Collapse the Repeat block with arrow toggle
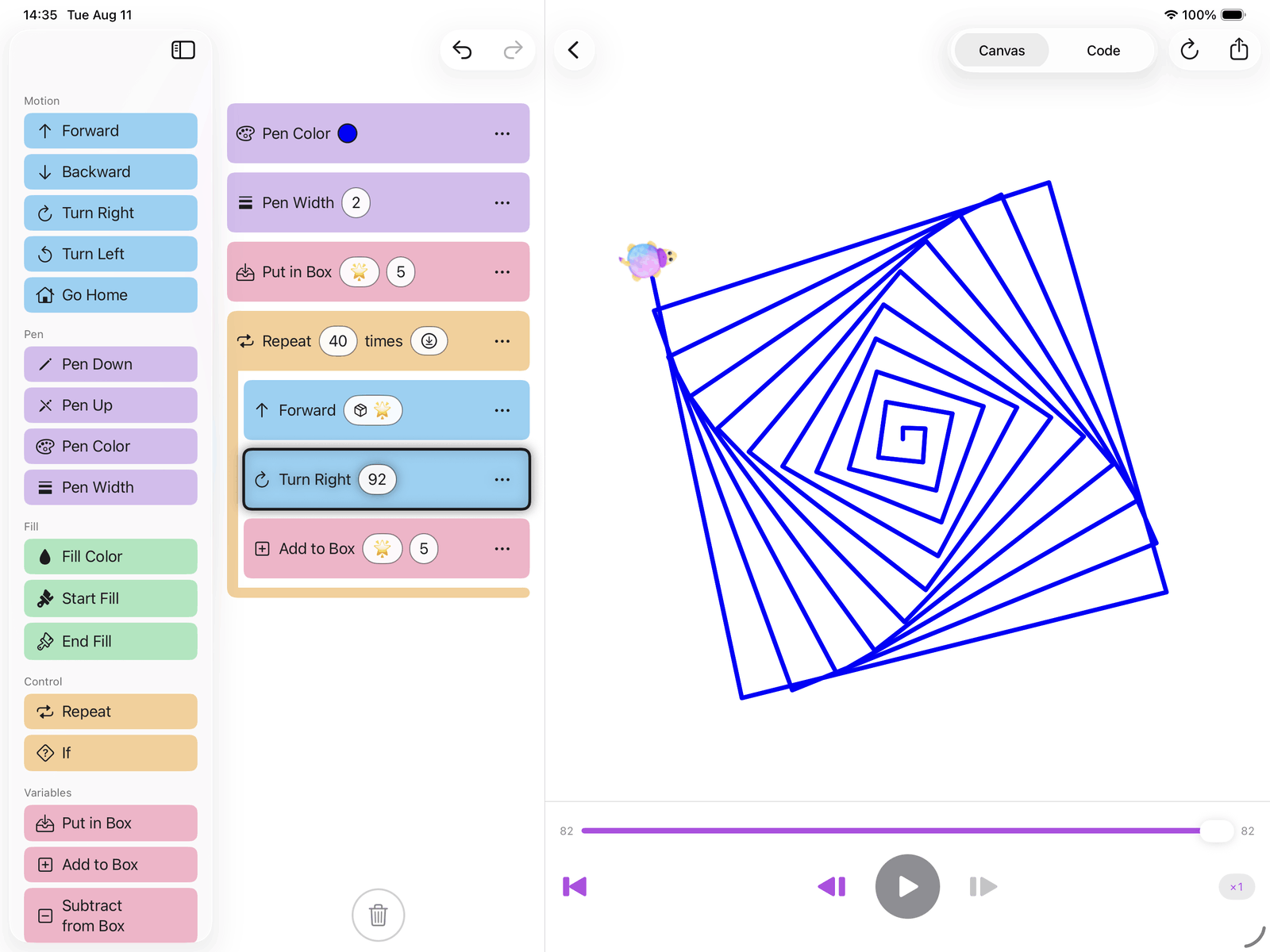This screenshot has height=952, width=1270. [429, 341]
